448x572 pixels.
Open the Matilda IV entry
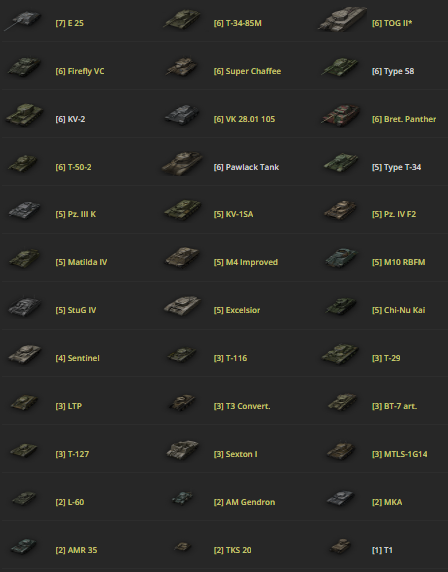(81, 262)
